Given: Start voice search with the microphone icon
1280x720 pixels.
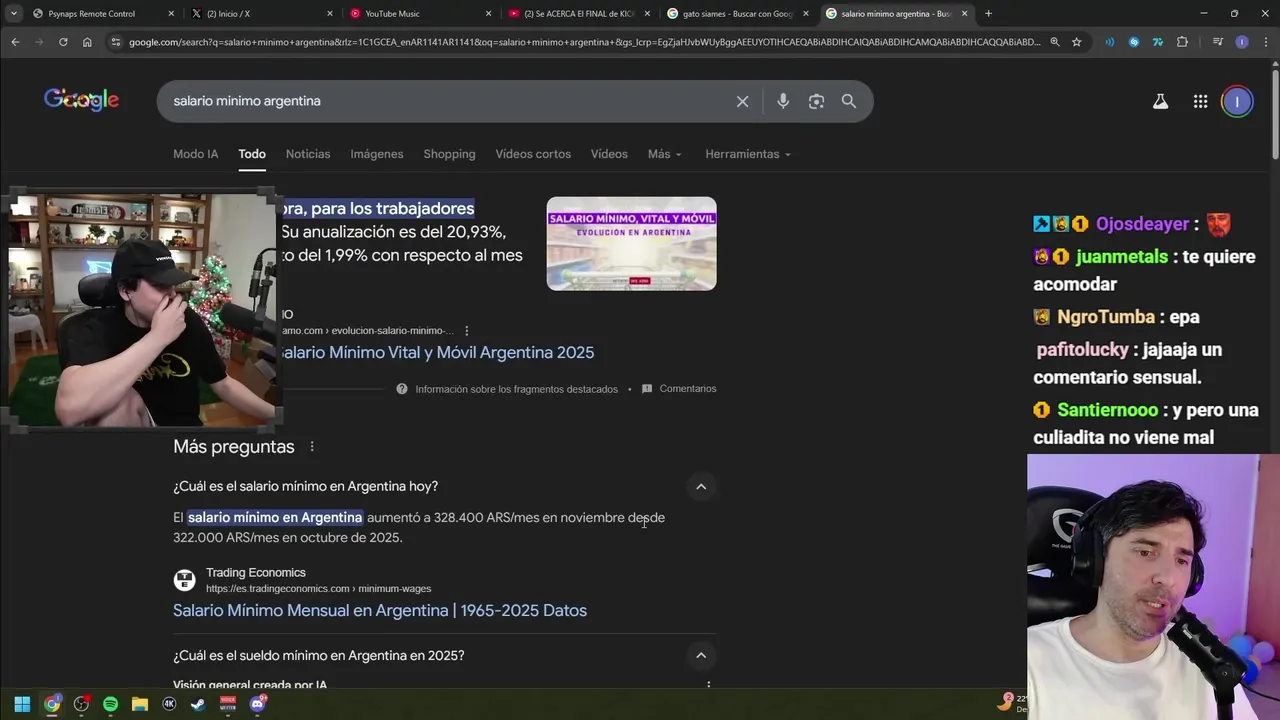Looking at the screenshot, I should click(x=783, y=101).
